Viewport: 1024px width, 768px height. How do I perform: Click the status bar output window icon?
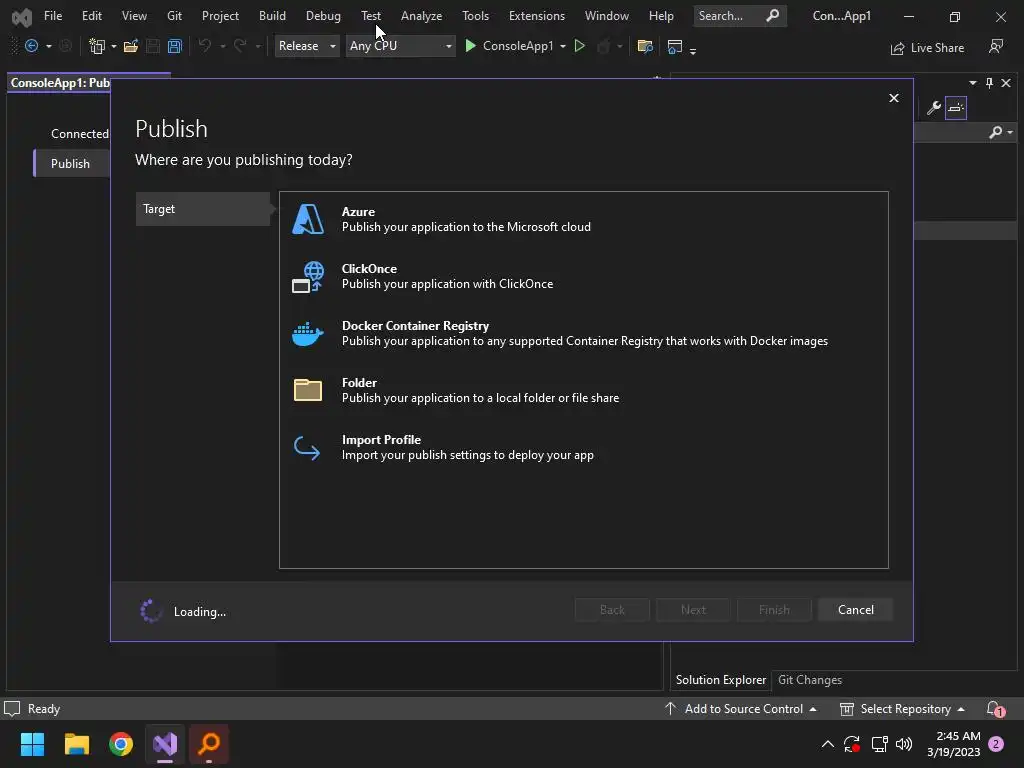(x=12, y=709)
